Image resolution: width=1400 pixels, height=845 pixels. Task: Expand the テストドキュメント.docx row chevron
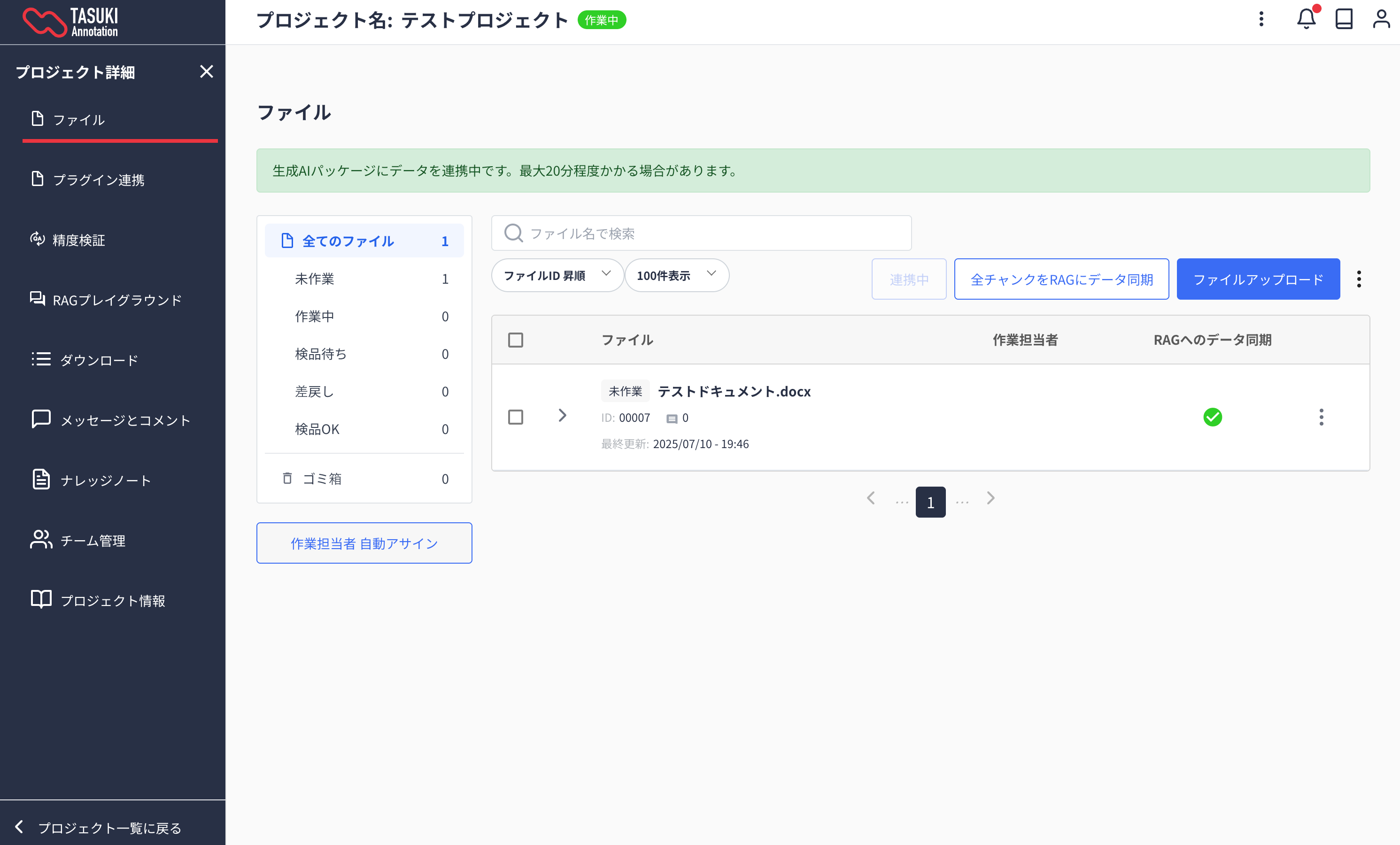point(562,415)
